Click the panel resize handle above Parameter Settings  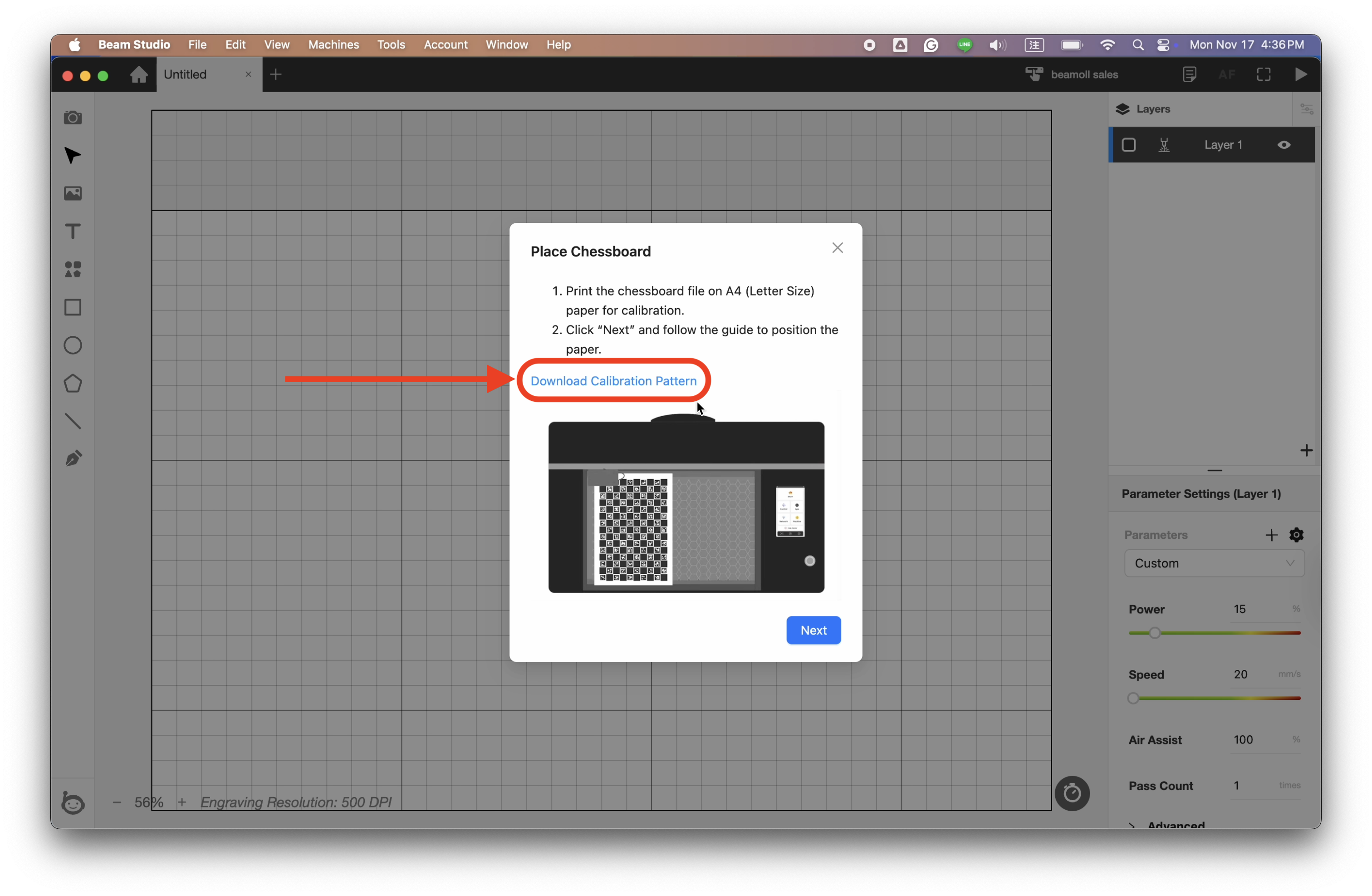click(x=1214, y=471)
